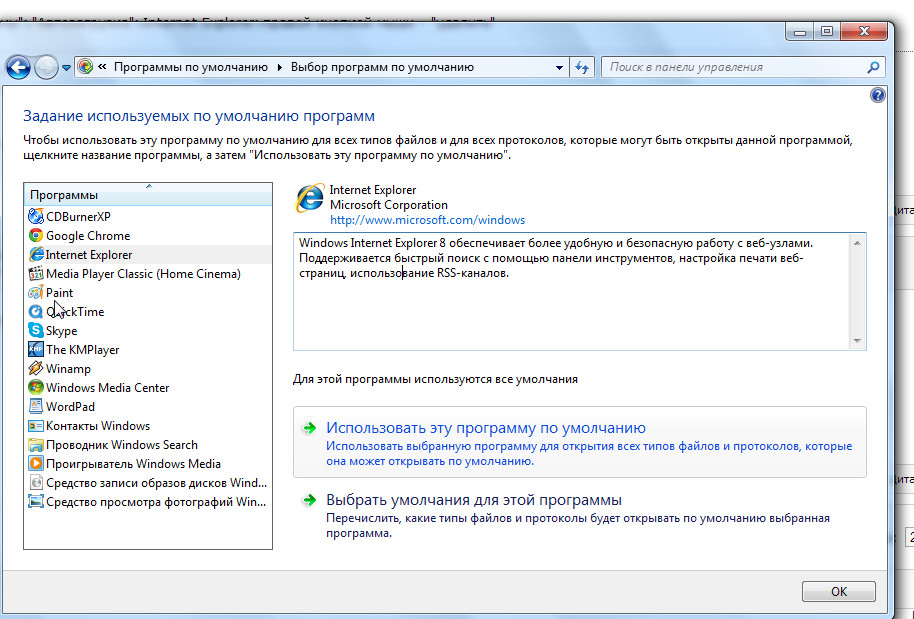The width and height of the screenshot is (914, 619).
Task: Click the description box scroll up arrow
Action: pos(857,242)
